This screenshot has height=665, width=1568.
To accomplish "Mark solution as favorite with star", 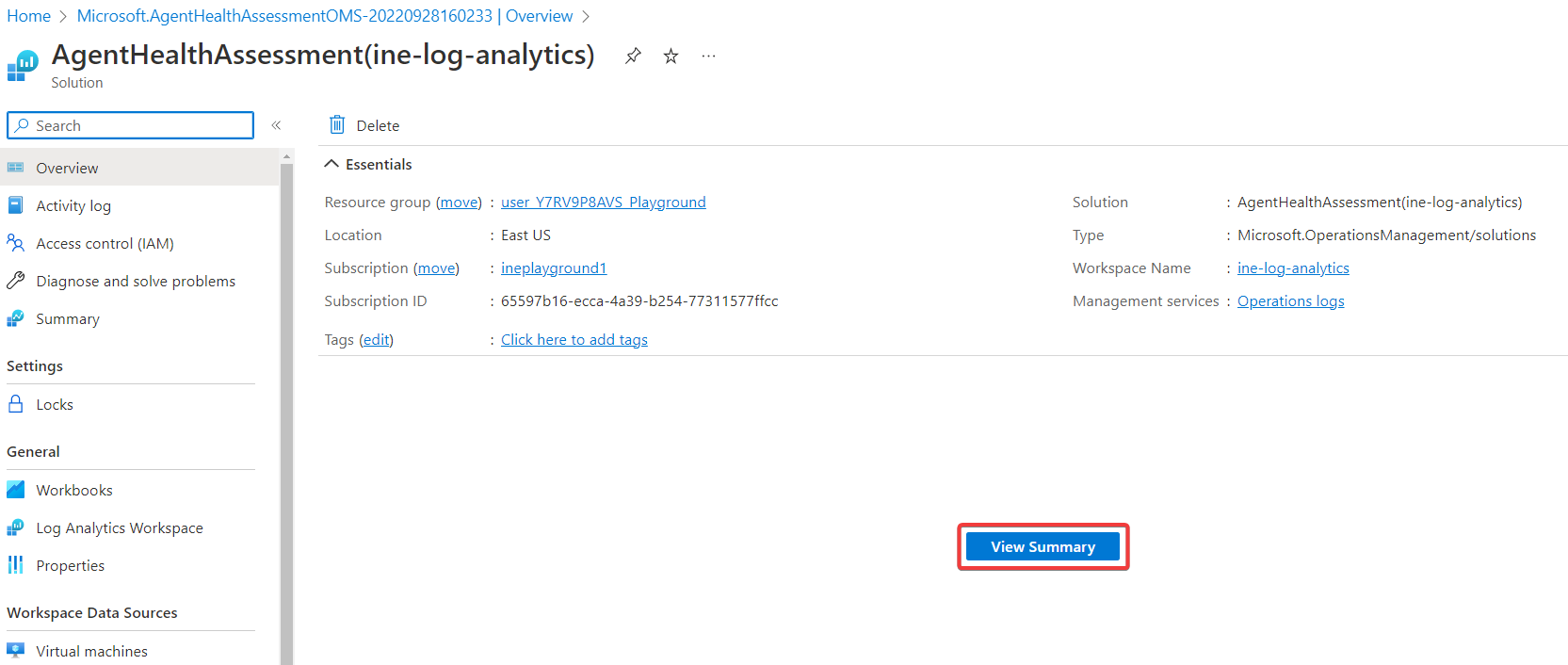I will [x=671, y=57].
